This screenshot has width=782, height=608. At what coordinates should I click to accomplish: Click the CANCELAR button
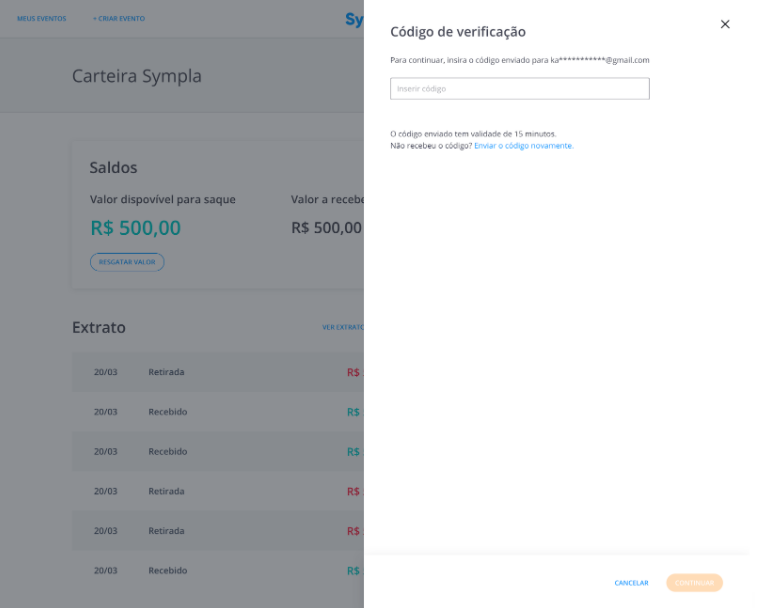pos(631,583)
